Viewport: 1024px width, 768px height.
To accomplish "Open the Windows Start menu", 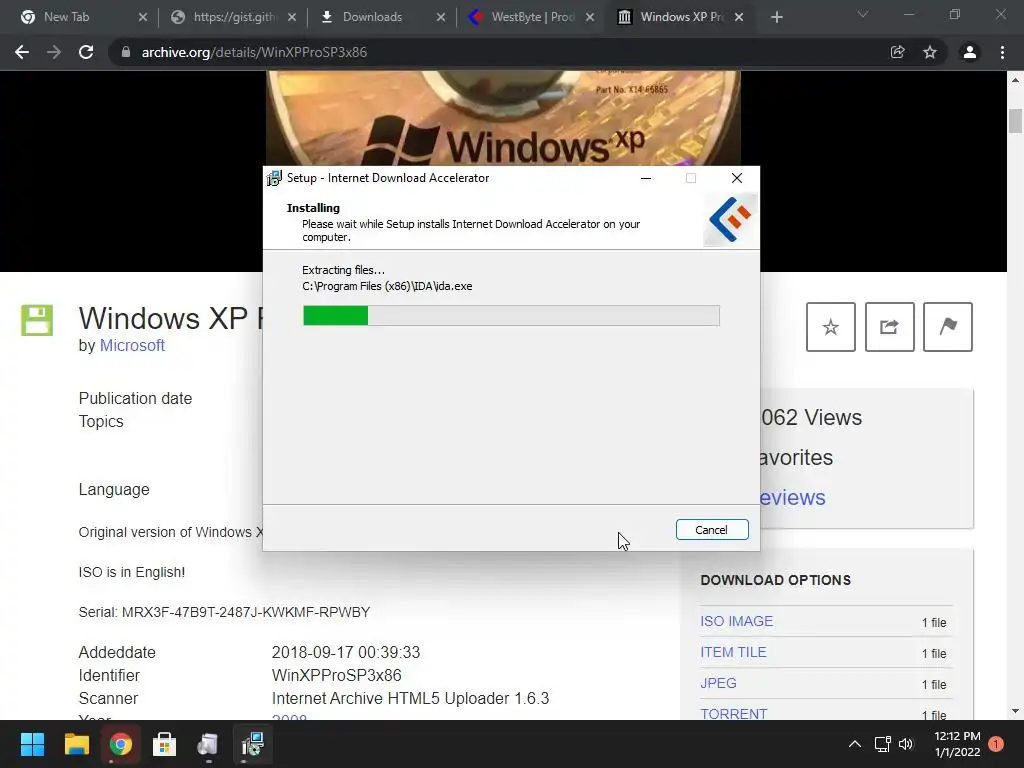I will tap(32, 744).
